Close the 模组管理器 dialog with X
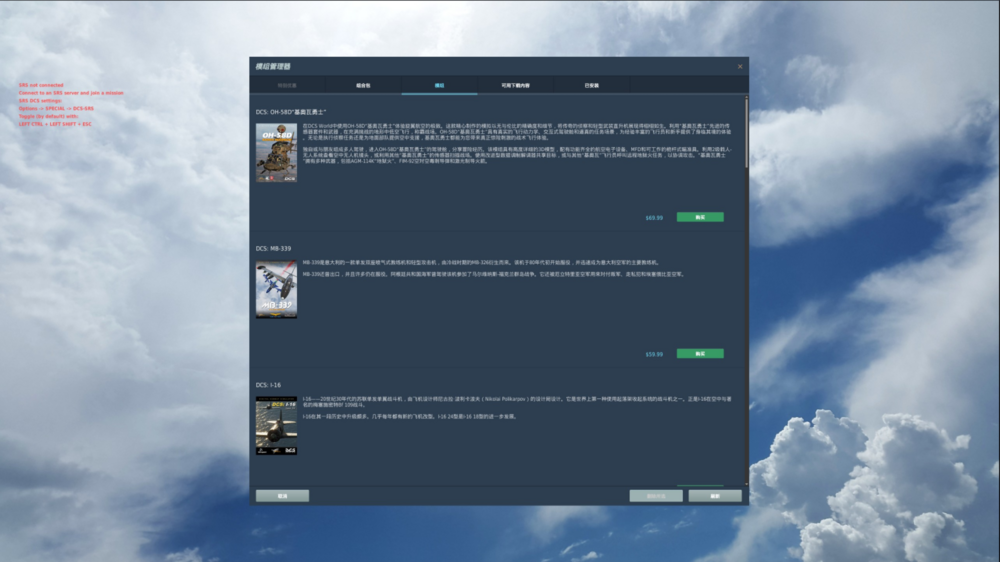Screen dimensions: 1000x562 tap(740, 66)
